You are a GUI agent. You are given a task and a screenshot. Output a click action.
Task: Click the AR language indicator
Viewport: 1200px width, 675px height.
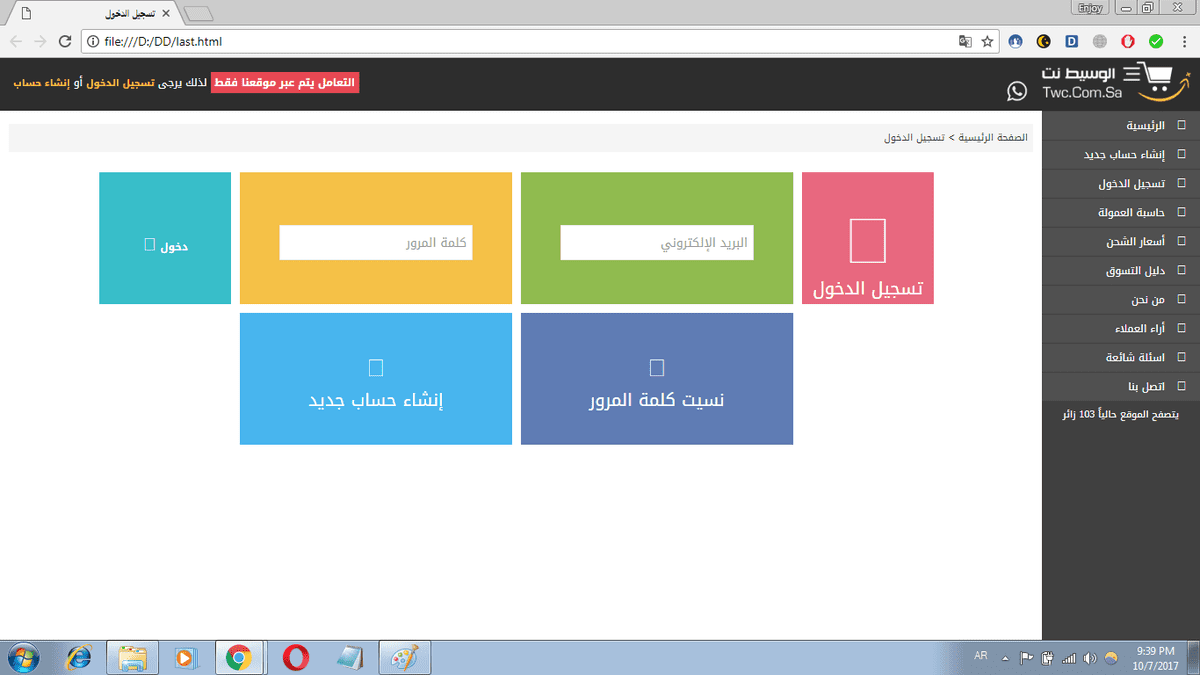click(x=980, y=656)
